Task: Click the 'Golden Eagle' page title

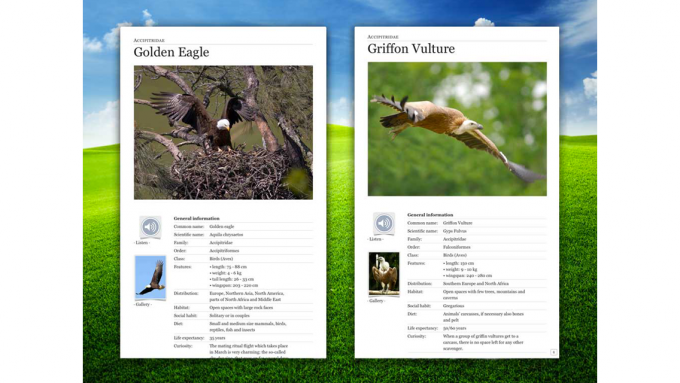Action: point(171,52)
